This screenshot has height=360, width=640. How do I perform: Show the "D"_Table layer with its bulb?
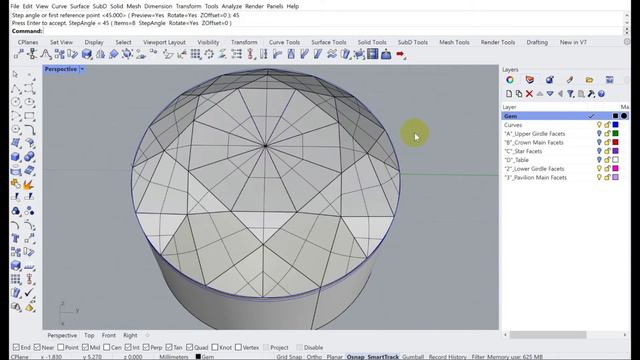599,160
